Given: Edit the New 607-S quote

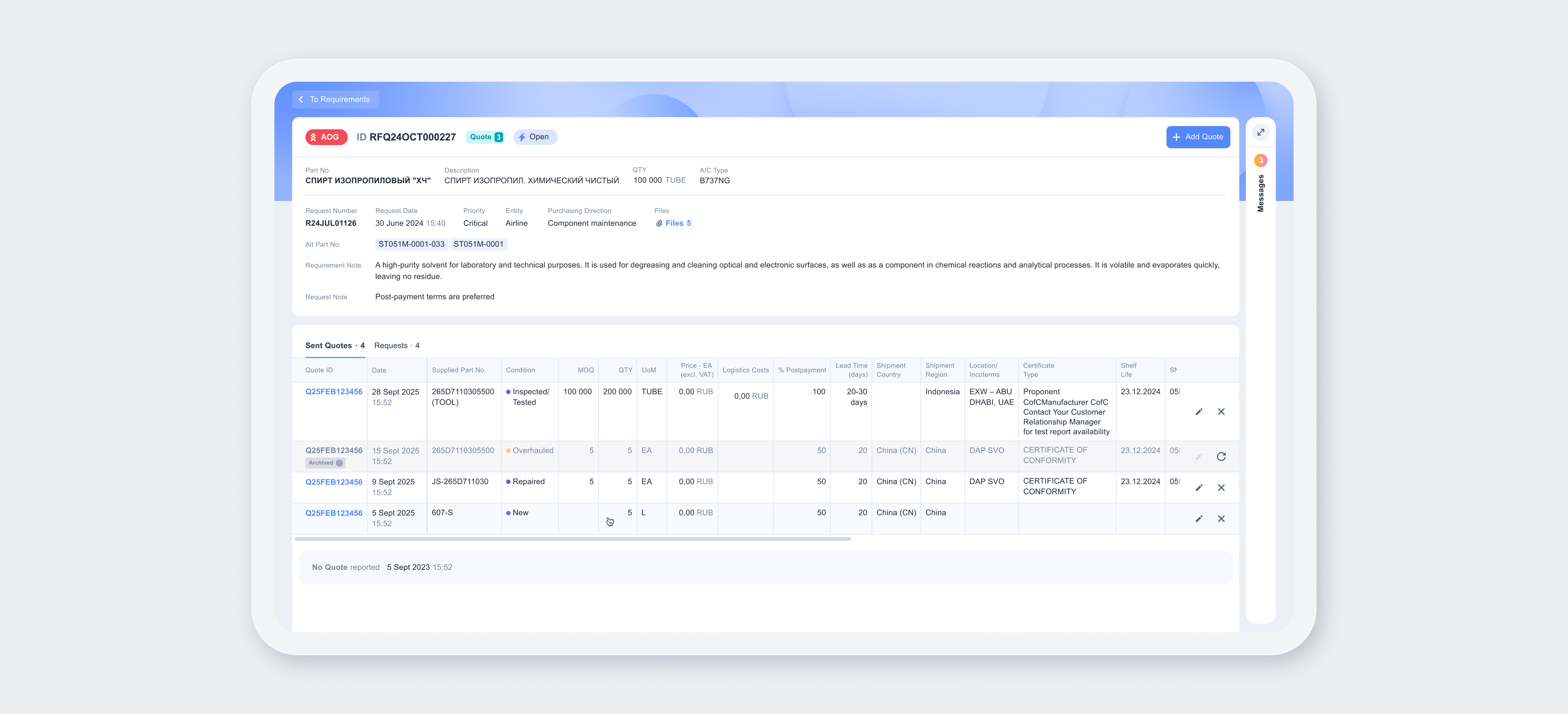Looking at the screenshot, I should click(1198, 519).
